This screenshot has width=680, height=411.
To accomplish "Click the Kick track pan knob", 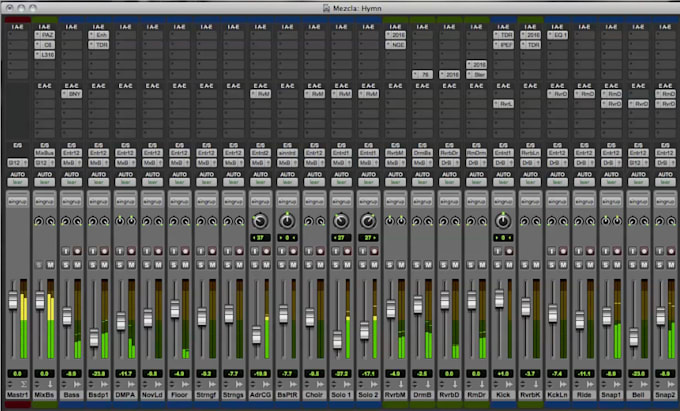I will coord(503,221).
